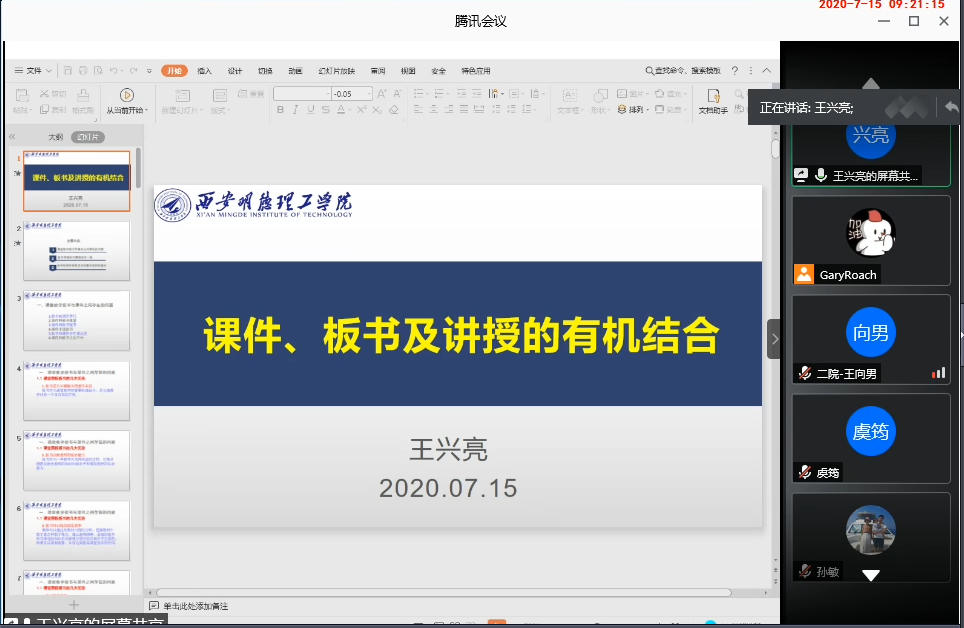Screen dimensions: 964x628
Task: Toggle to slides (幻灯片) thumbnail view
Action: point(88,137)
